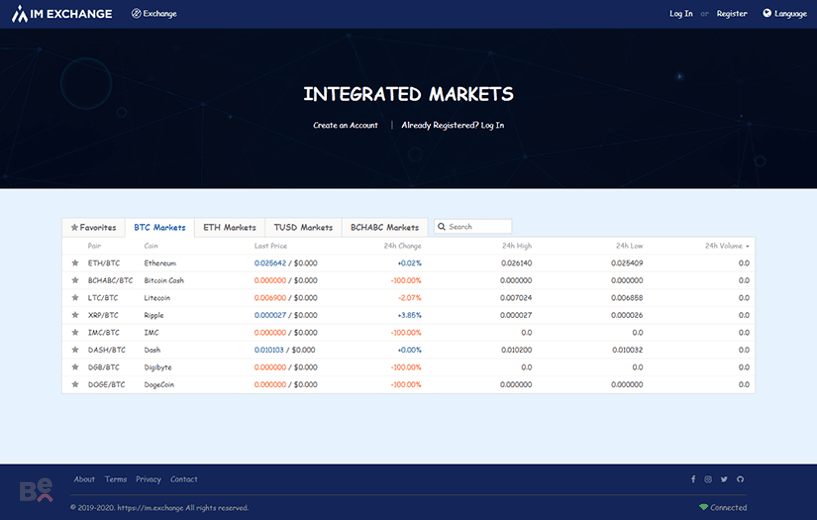Image resolution: width=817 pixels, height=520 pixels.
Task: Favorite the ETH/BTC pair star
Action: 75,263
